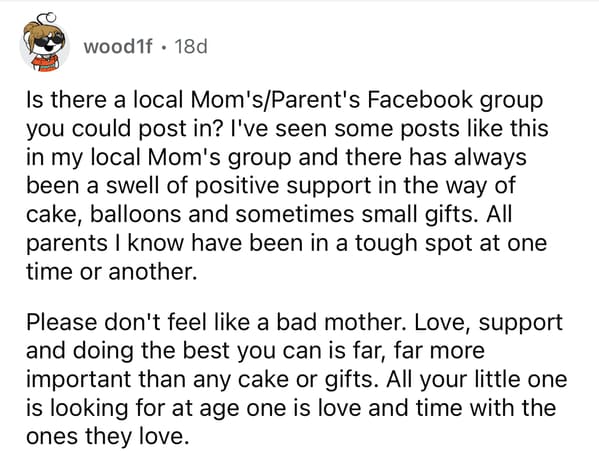Click the word Facebook in the comment
Image resolution: width=599 pixels, height=451 pixels.
pos(420,99)
